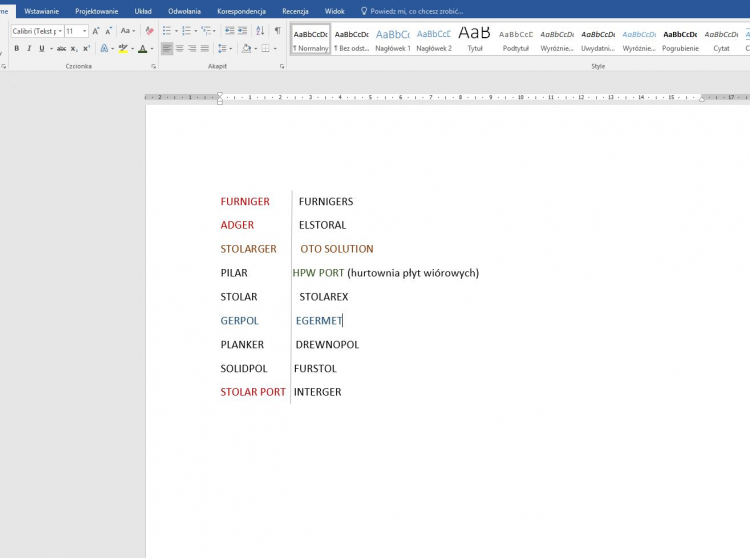Toggle italic formatting
The image size is (750, 558).
point(29,48)
